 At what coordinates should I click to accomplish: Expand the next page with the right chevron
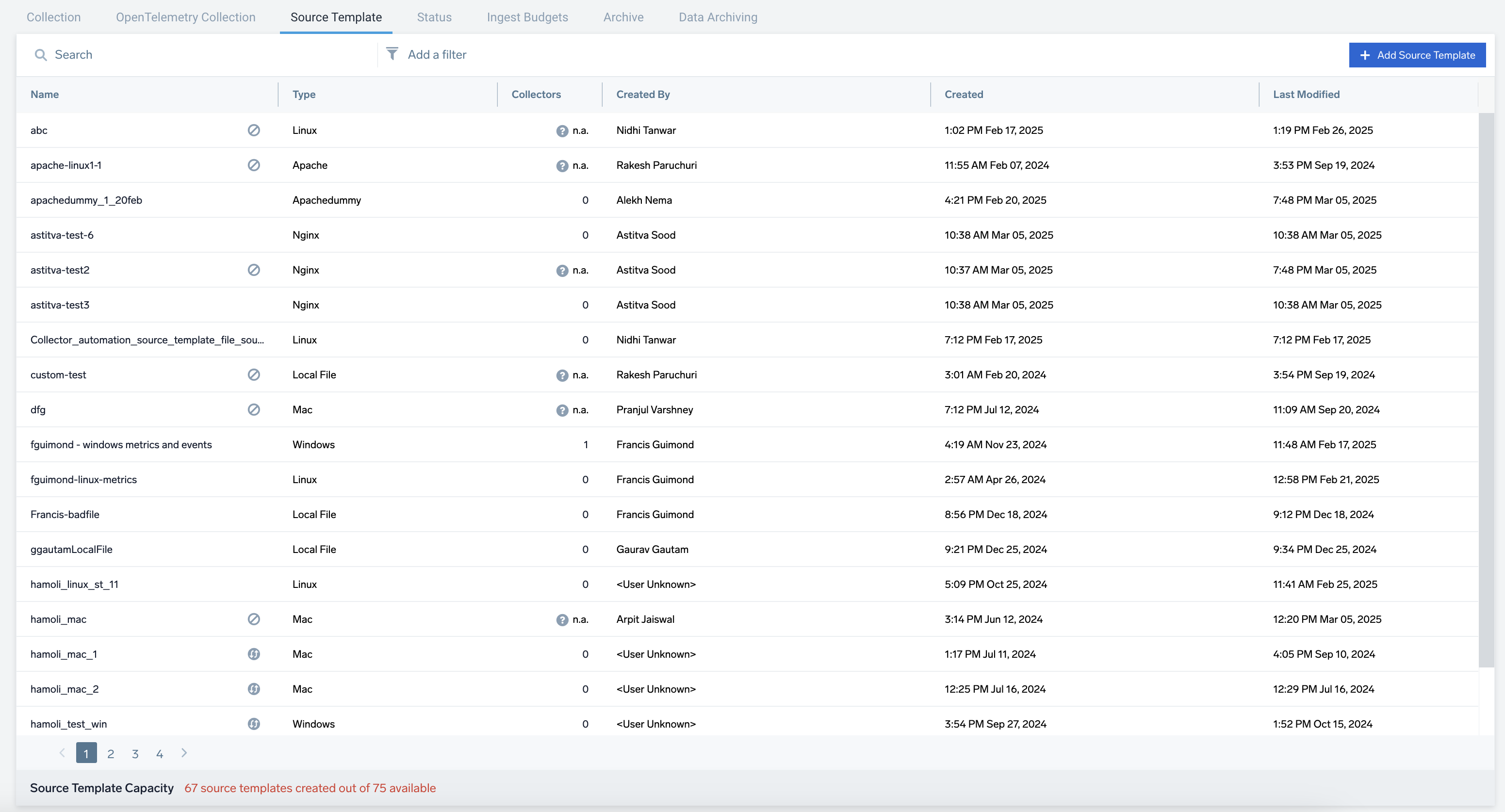click(184, 753)
